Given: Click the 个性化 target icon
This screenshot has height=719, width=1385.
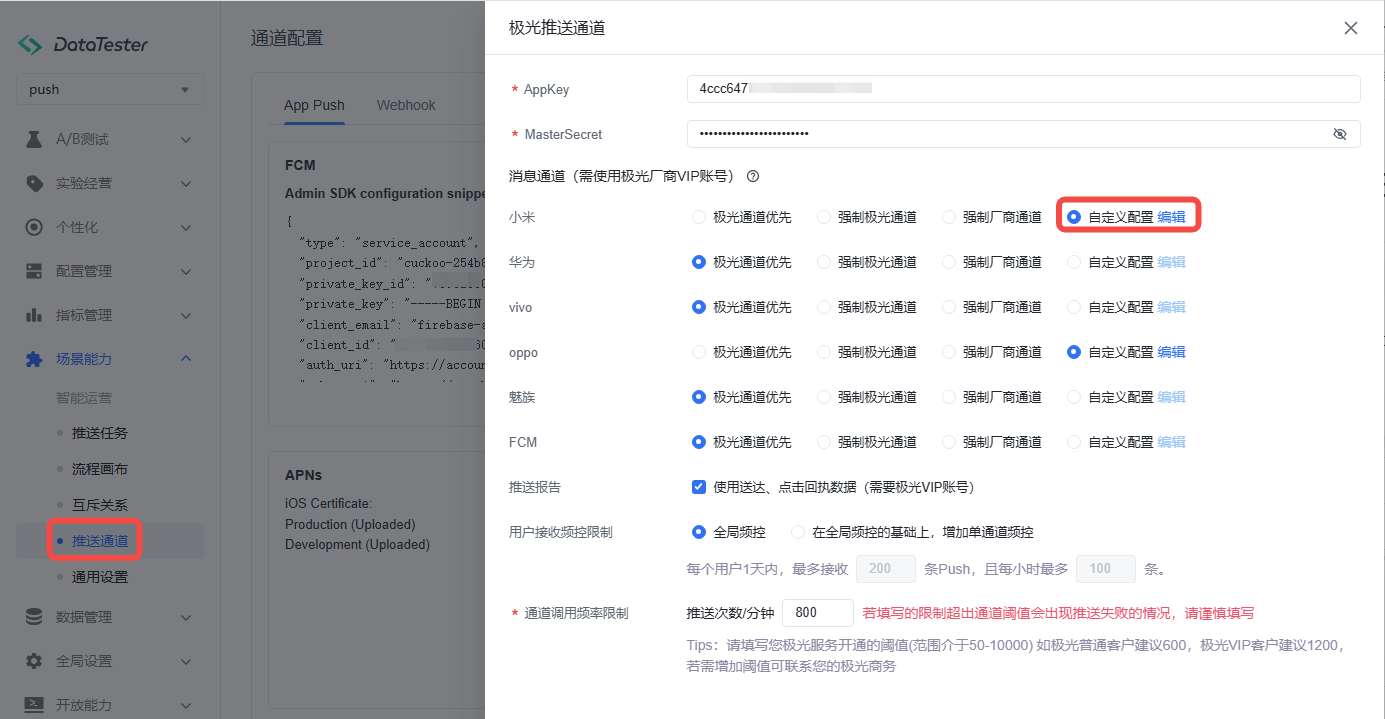Looking at the screenshot, I should pyautogui.click(x=34, y=228).
